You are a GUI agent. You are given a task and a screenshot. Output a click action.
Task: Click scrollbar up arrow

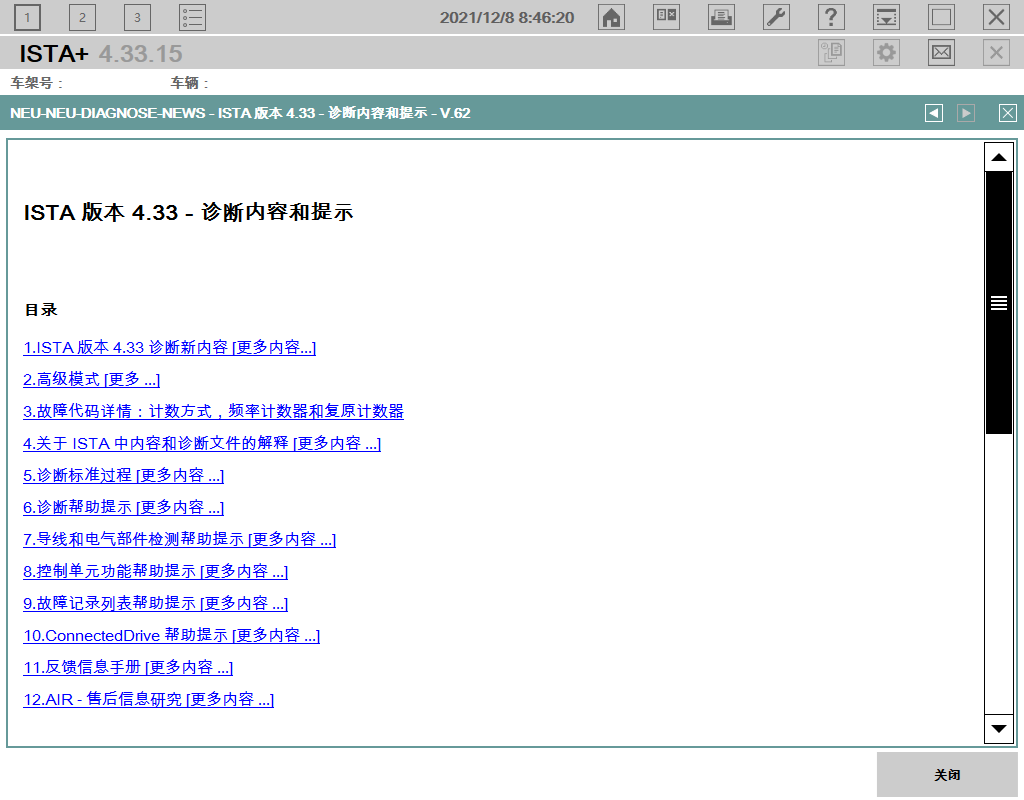click(x=999, y=157)
